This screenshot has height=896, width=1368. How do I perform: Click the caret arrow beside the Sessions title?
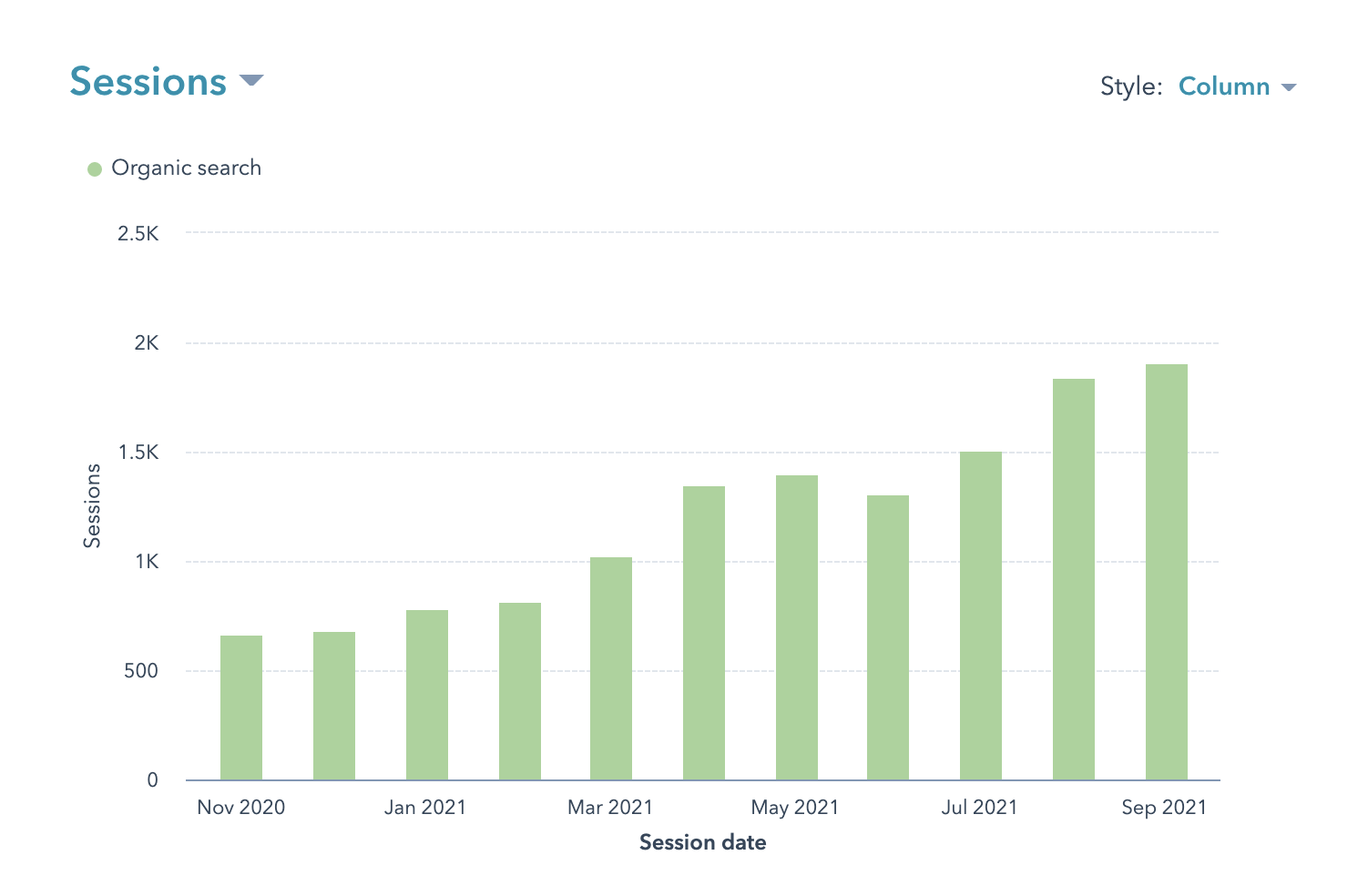tap(251, 81)
